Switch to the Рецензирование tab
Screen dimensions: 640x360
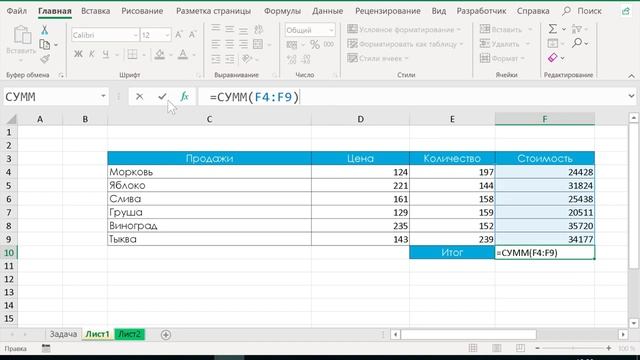pyautogui.click(x=388, y=11)
